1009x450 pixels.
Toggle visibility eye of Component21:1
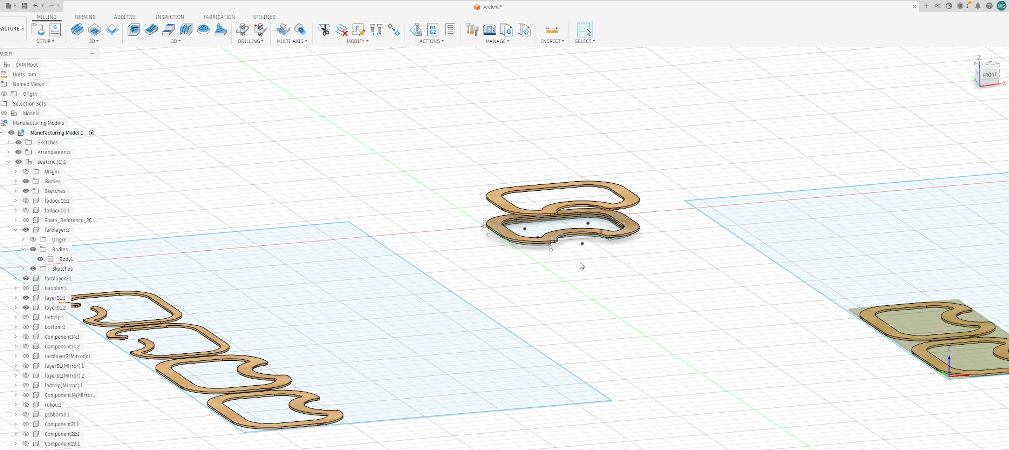point(26,424)
